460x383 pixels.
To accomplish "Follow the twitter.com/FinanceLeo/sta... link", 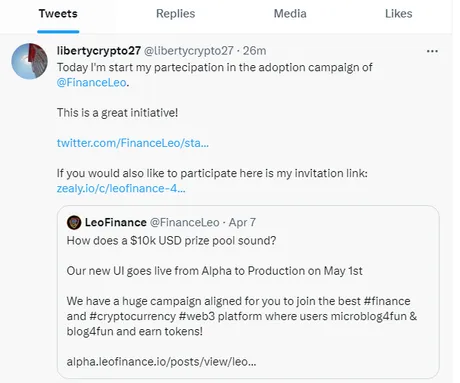I will click(x=133, y=143).
